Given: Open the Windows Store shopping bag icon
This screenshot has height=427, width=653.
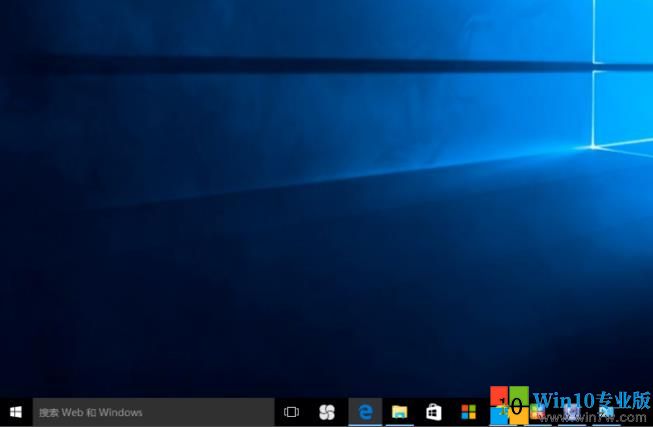Looking at the screenshot, I should (434, 412).
